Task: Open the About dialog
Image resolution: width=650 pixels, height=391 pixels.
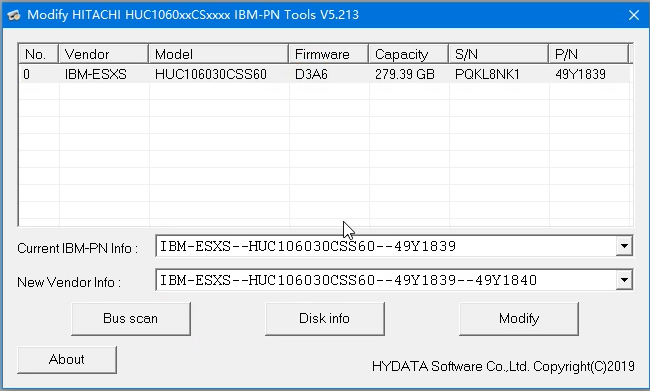Action: point(67,359)
